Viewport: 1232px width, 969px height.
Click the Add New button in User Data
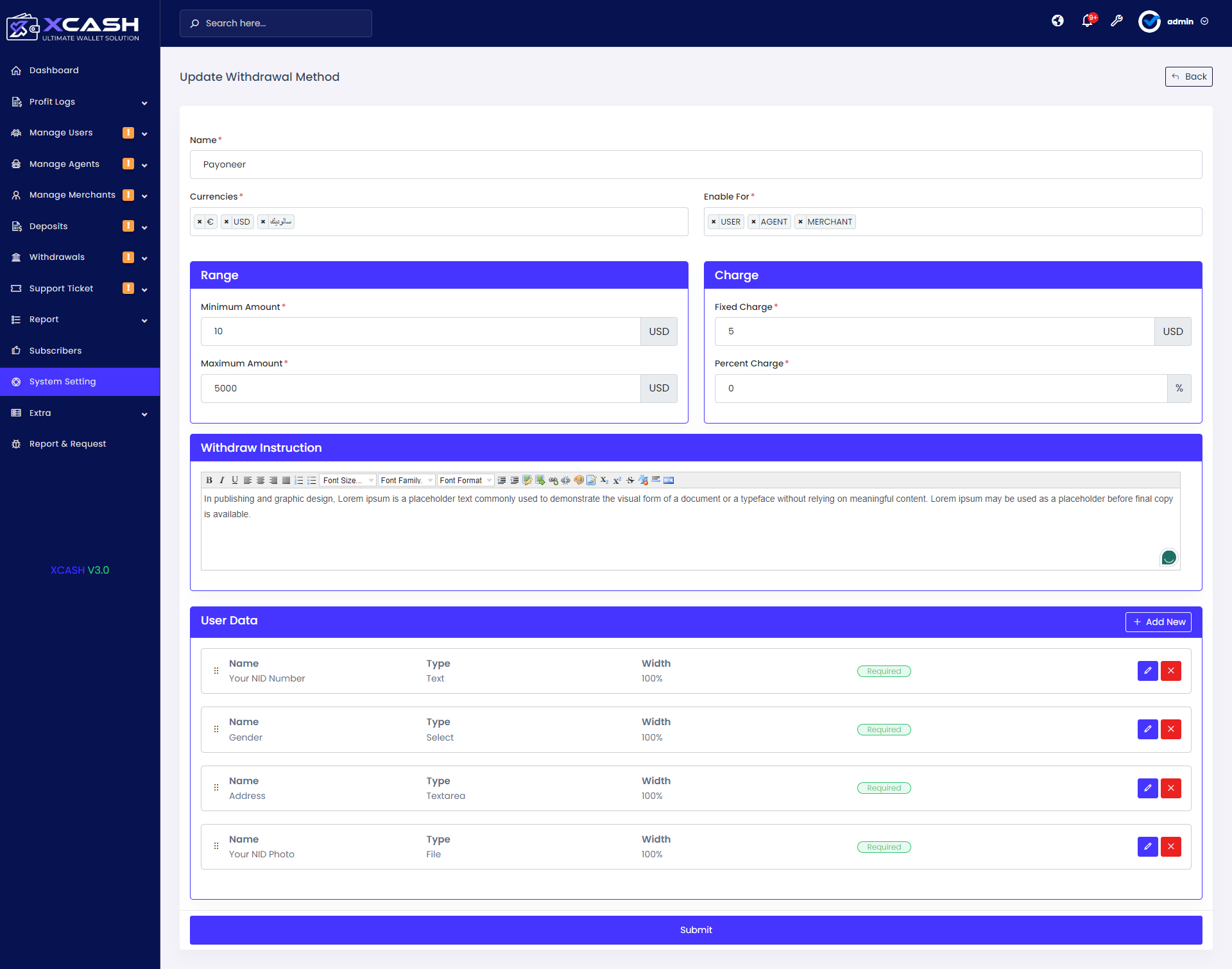1158,622
